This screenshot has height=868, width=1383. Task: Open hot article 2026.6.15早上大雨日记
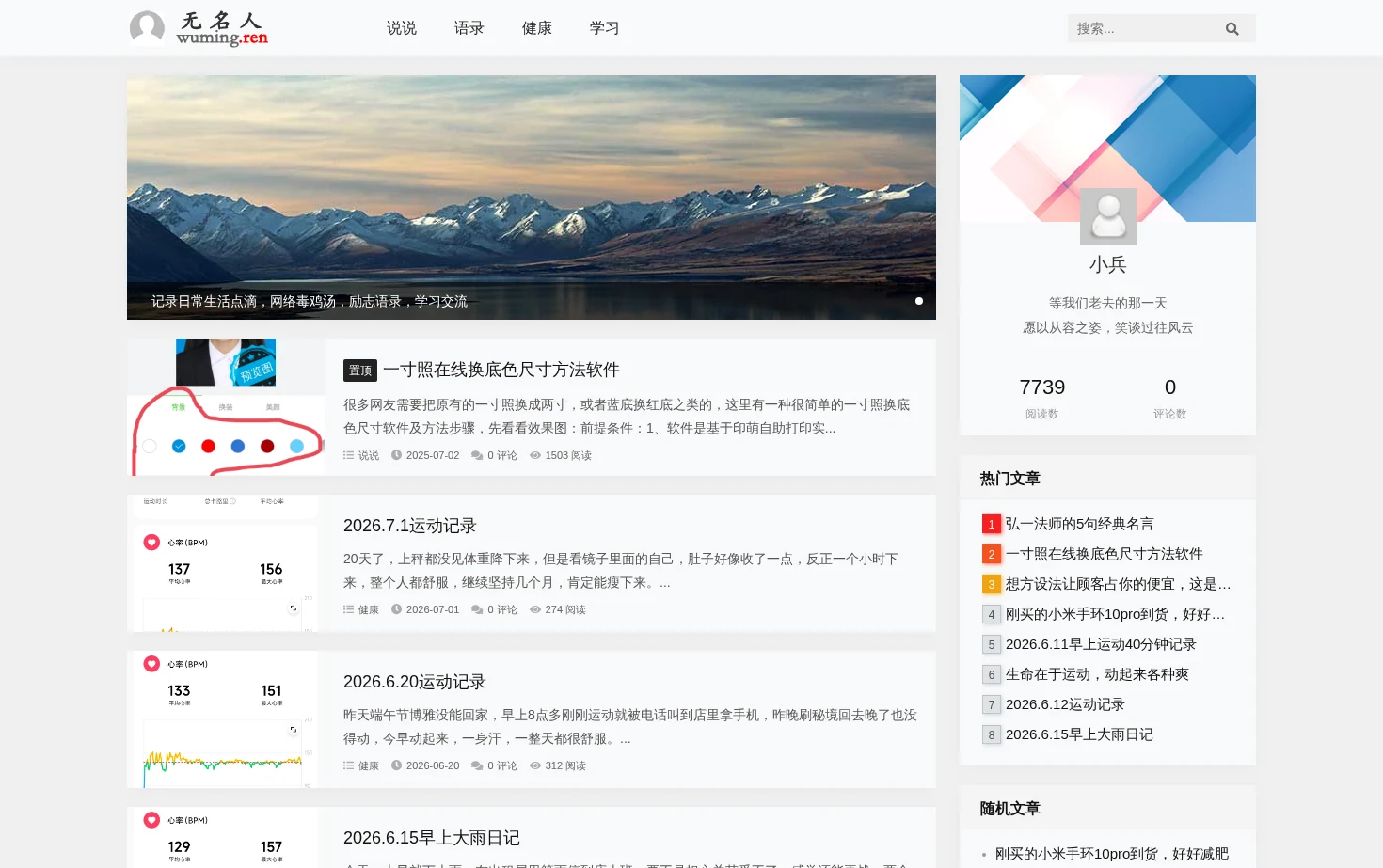[1080, 734]
